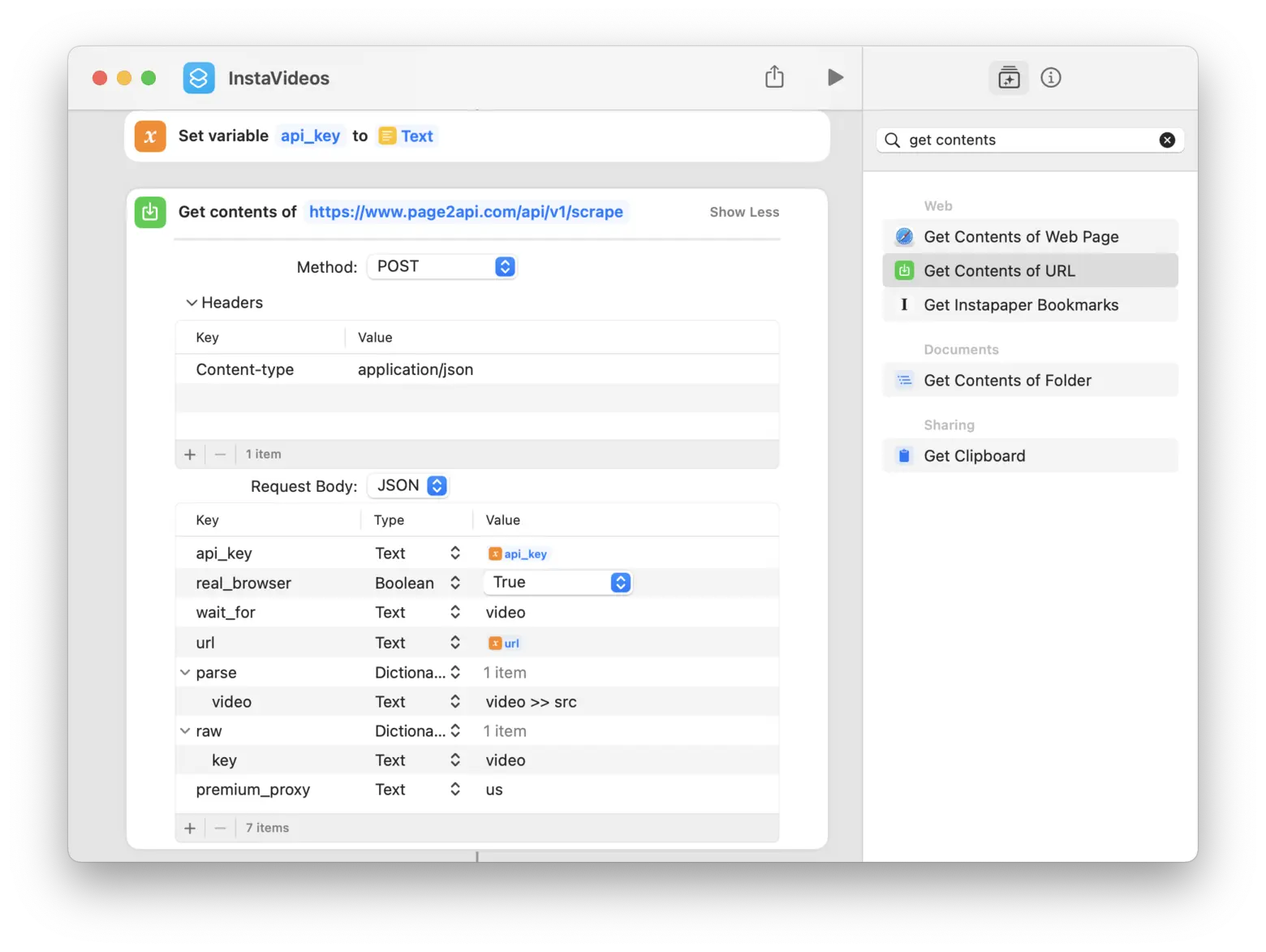Select the premium_proxy key cell
Viewport: 1266px width, 952px height.
point(253,790)
